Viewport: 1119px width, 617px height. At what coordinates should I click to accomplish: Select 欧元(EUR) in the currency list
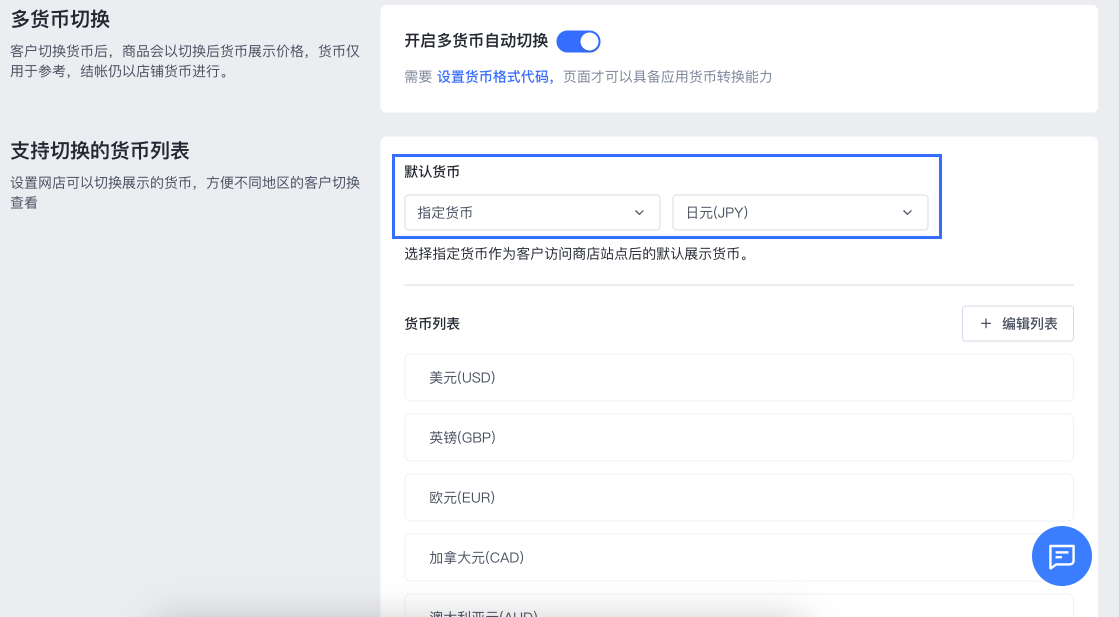coord(738,497)
